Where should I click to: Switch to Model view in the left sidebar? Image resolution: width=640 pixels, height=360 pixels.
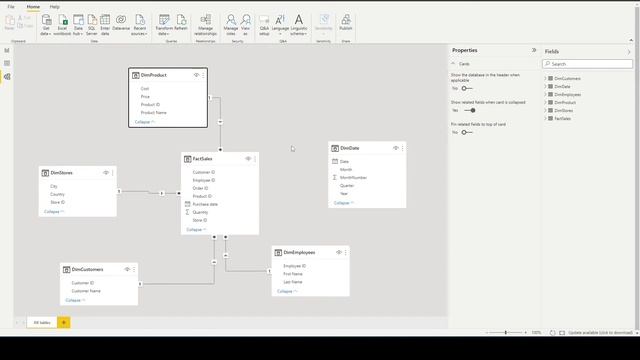(x=7, y=76)
